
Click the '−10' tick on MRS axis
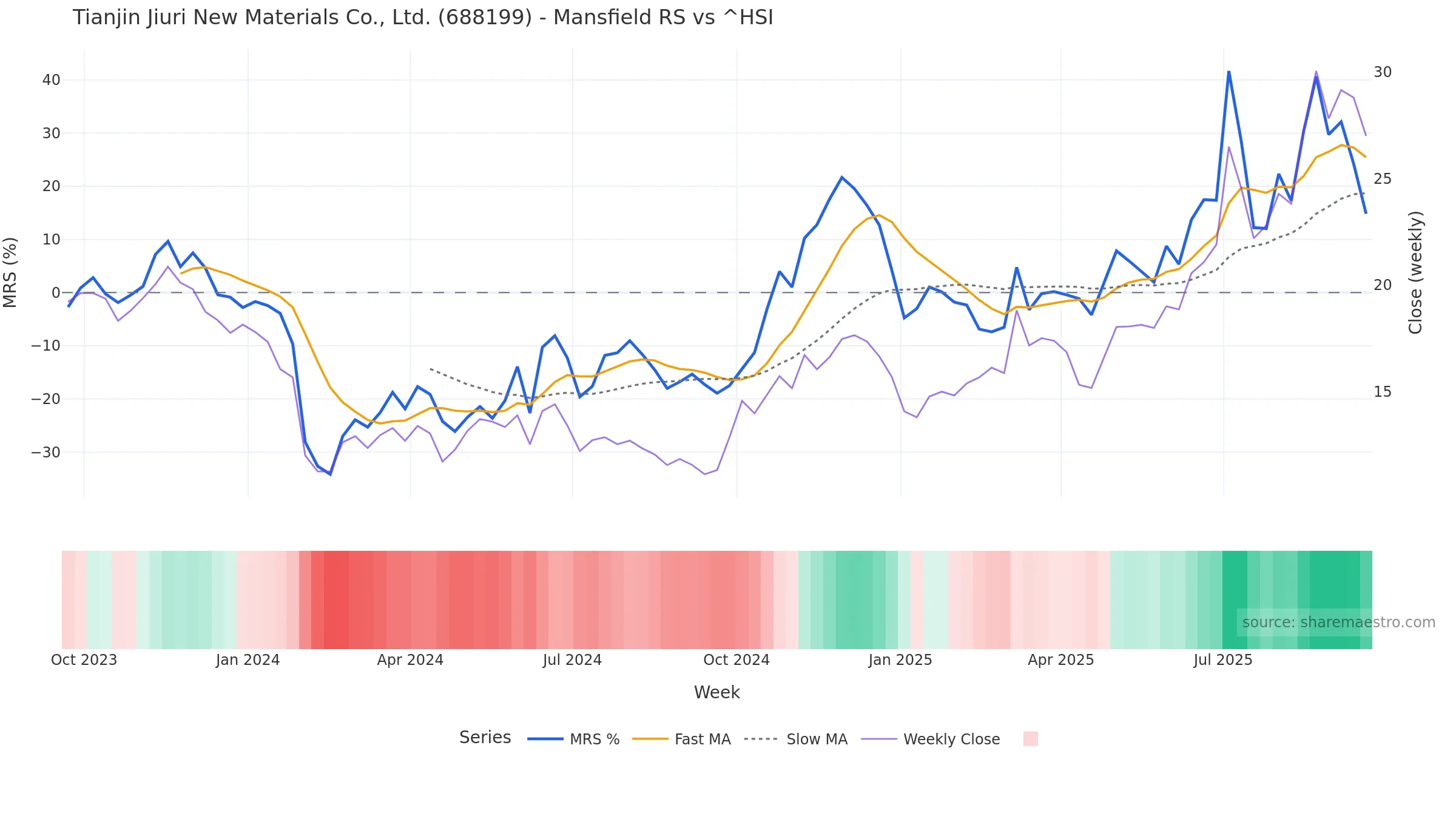pos(46,346)
